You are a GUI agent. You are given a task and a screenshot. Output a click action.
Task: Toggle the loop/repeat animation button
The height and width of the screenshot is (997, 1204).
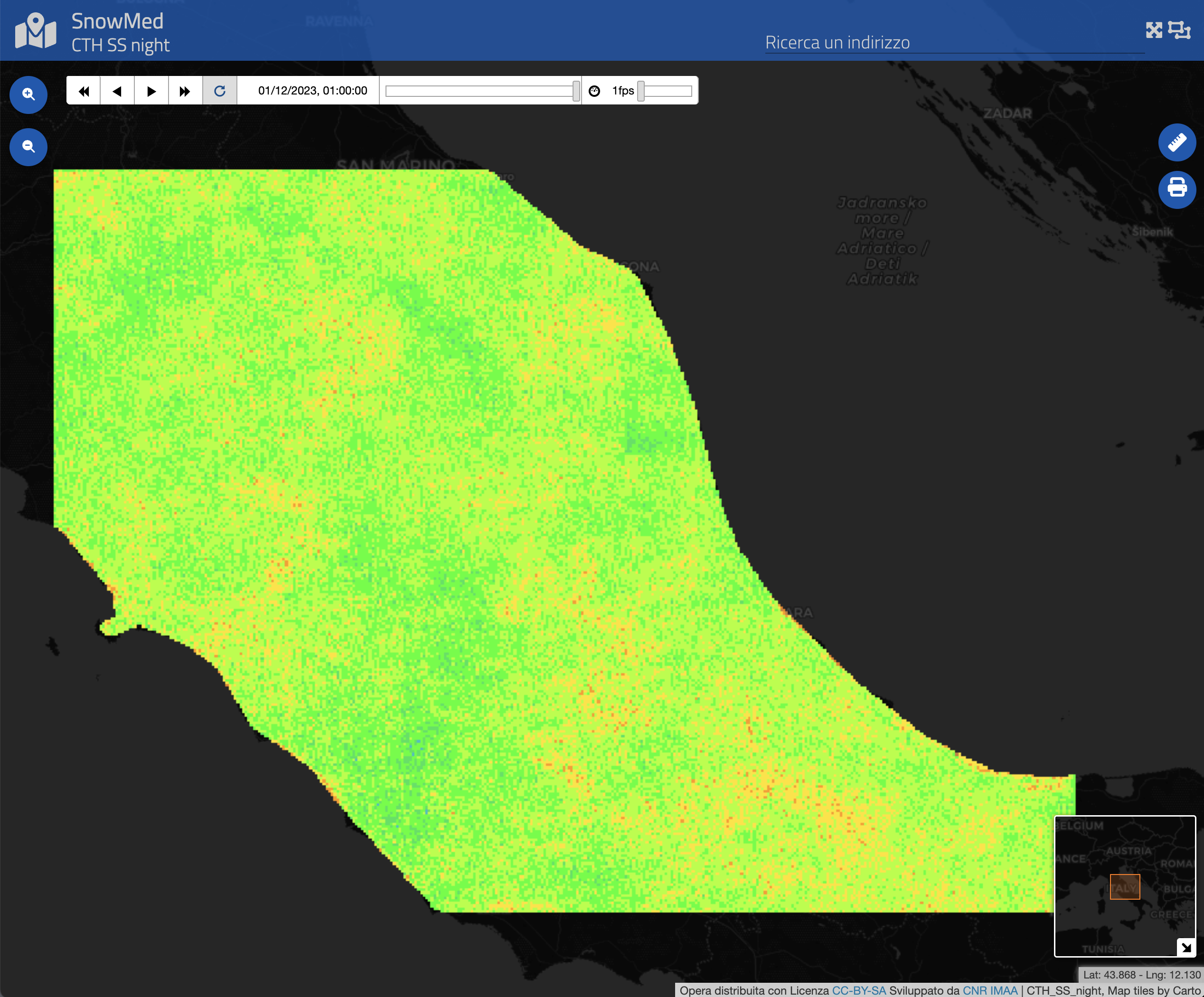[220, 91]
